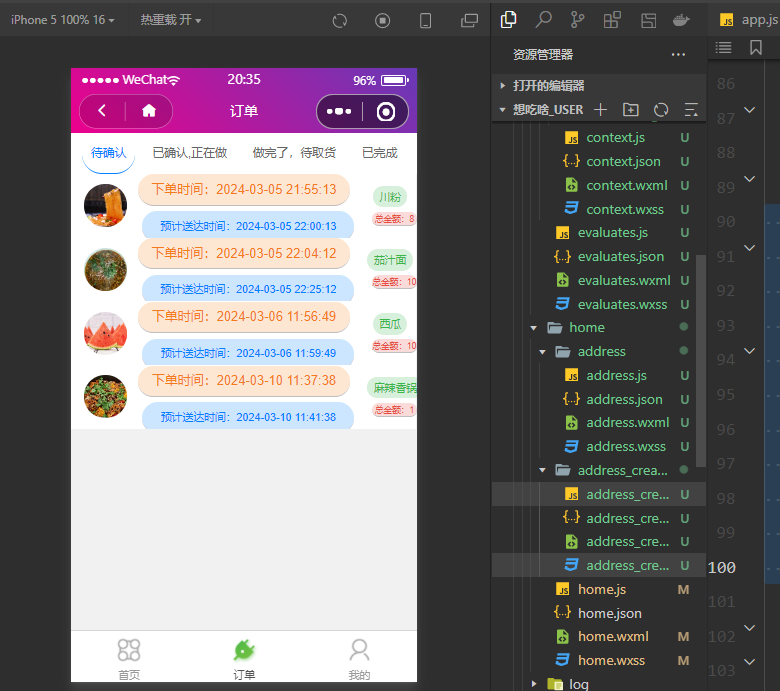780x691 pixels.
Task: Click the refresh explorer icon
Action: (x=661, y=109)
